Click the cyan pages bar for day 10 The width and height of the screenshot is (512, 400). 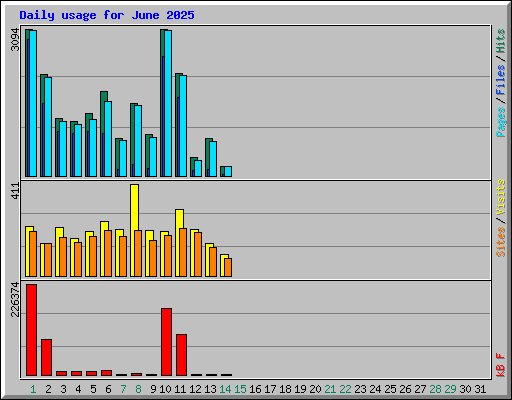click(x=168, y=103)
